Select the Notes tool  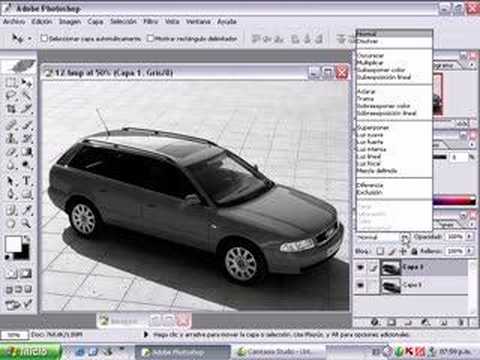(x=11, y=210)
